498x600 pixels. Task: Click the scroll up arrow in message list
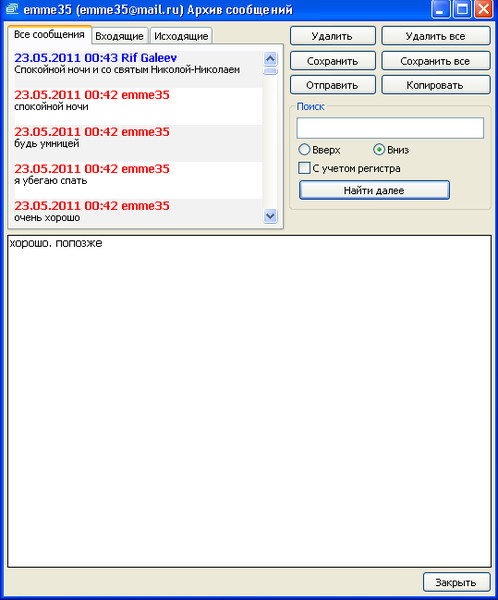point(271,59)
